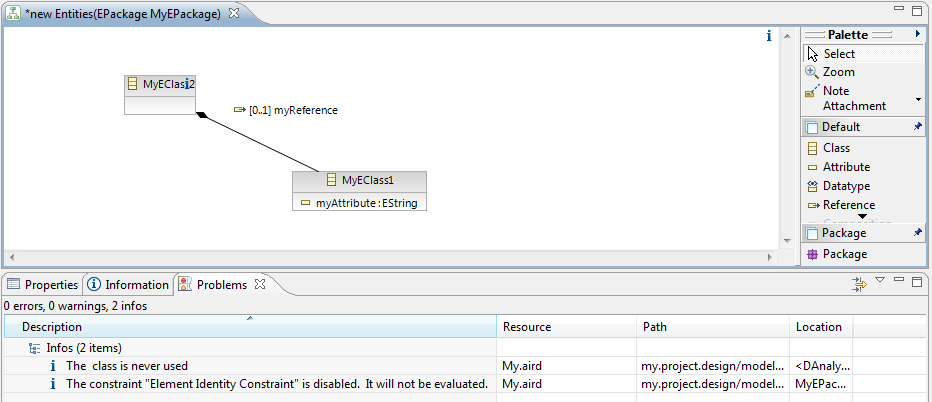Screen dimensions: 932x402
Task: Toggle pin on Package palette drawer
Action: (x=917, y=233)
